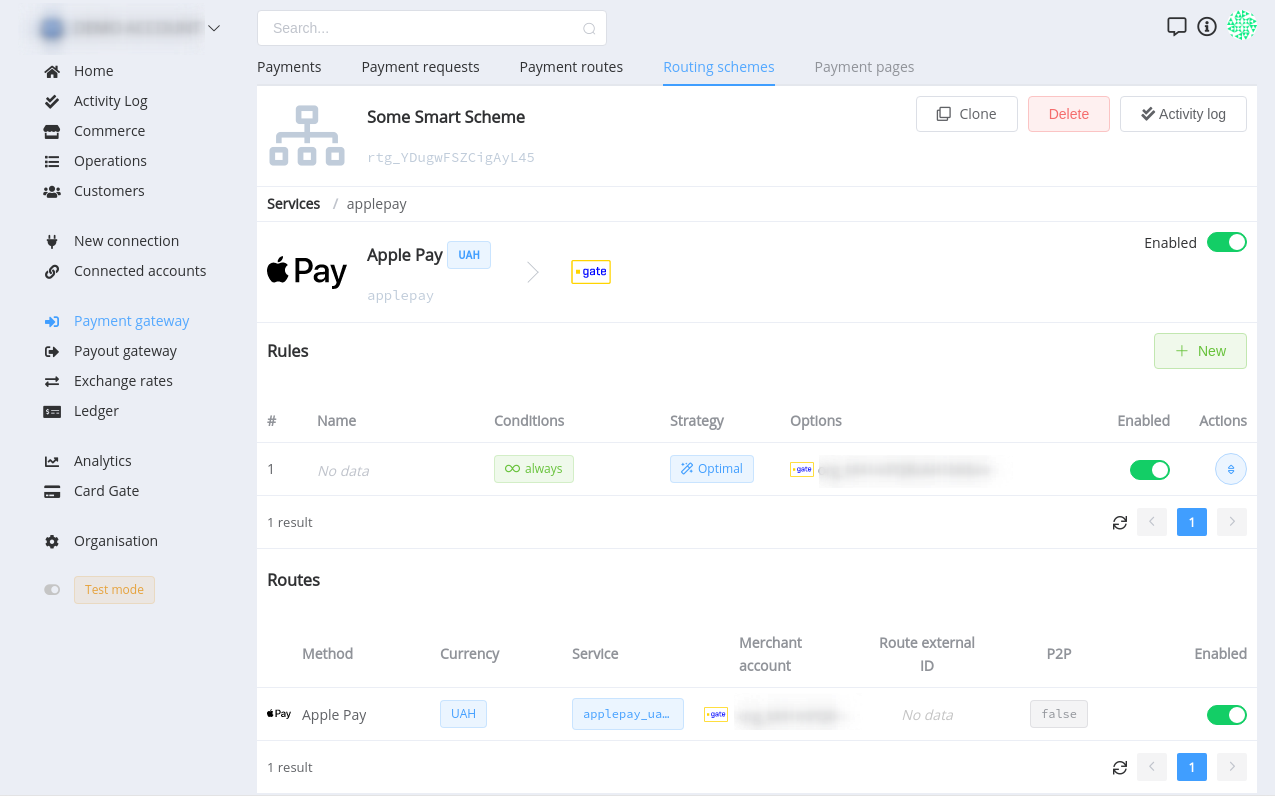Go to previous page of Routes

tap(1152, 767)
